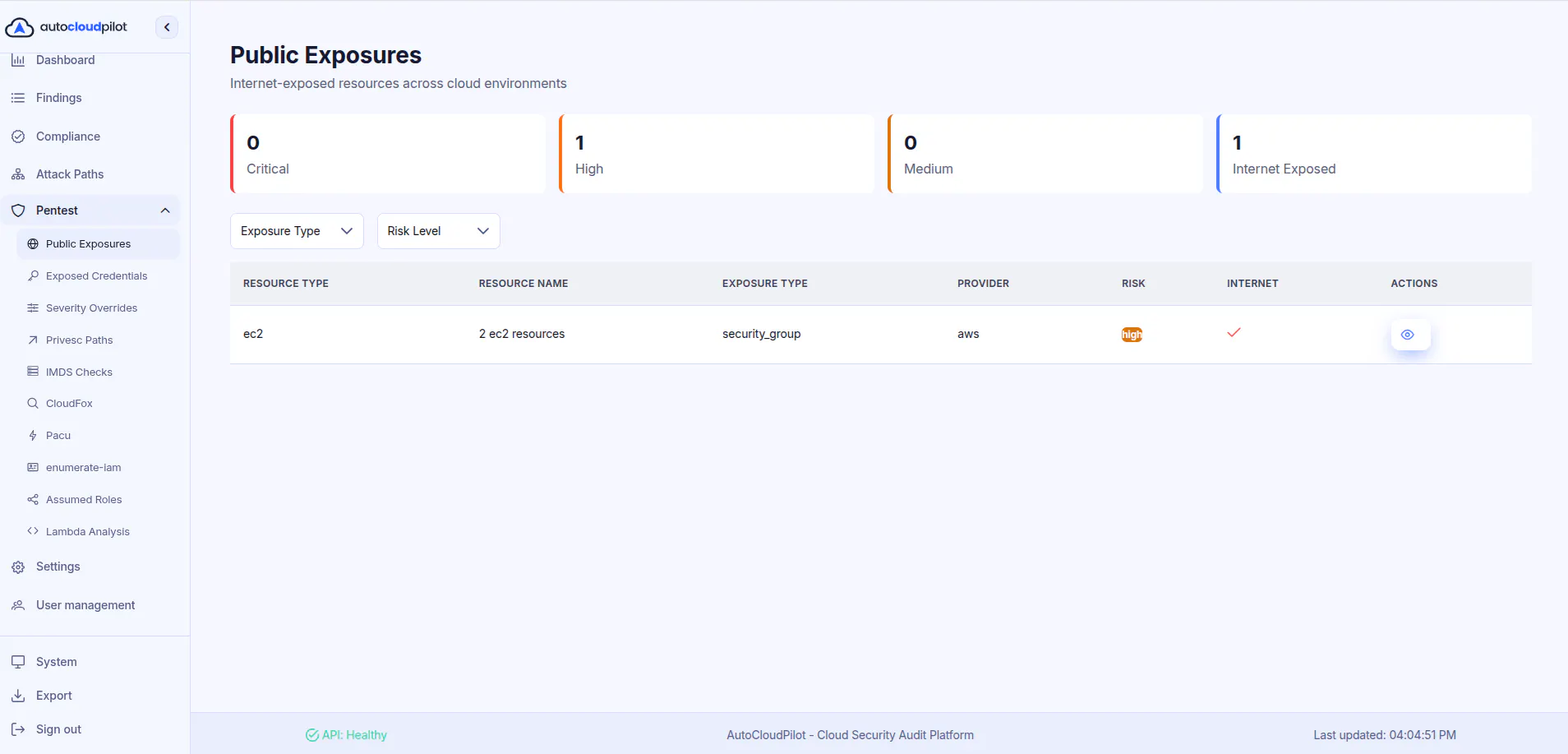Viewport: 1568px width, 754px height.
Task: Click the internet exposed checkmark in ec2 row
Action: pyautogui.click(x=1234, y=333)
